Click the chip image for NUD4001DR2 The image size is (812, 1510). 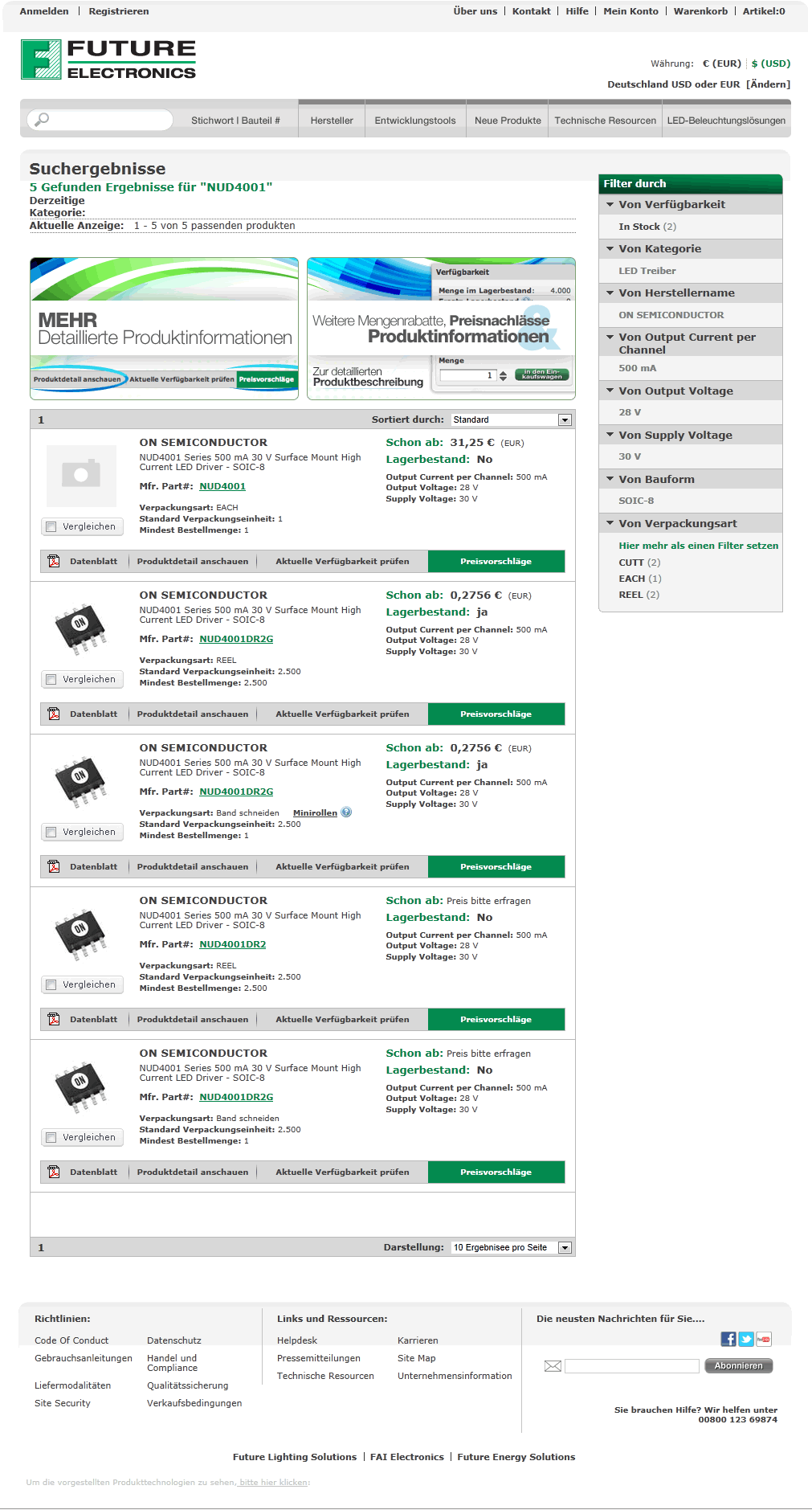coord(81,933)
